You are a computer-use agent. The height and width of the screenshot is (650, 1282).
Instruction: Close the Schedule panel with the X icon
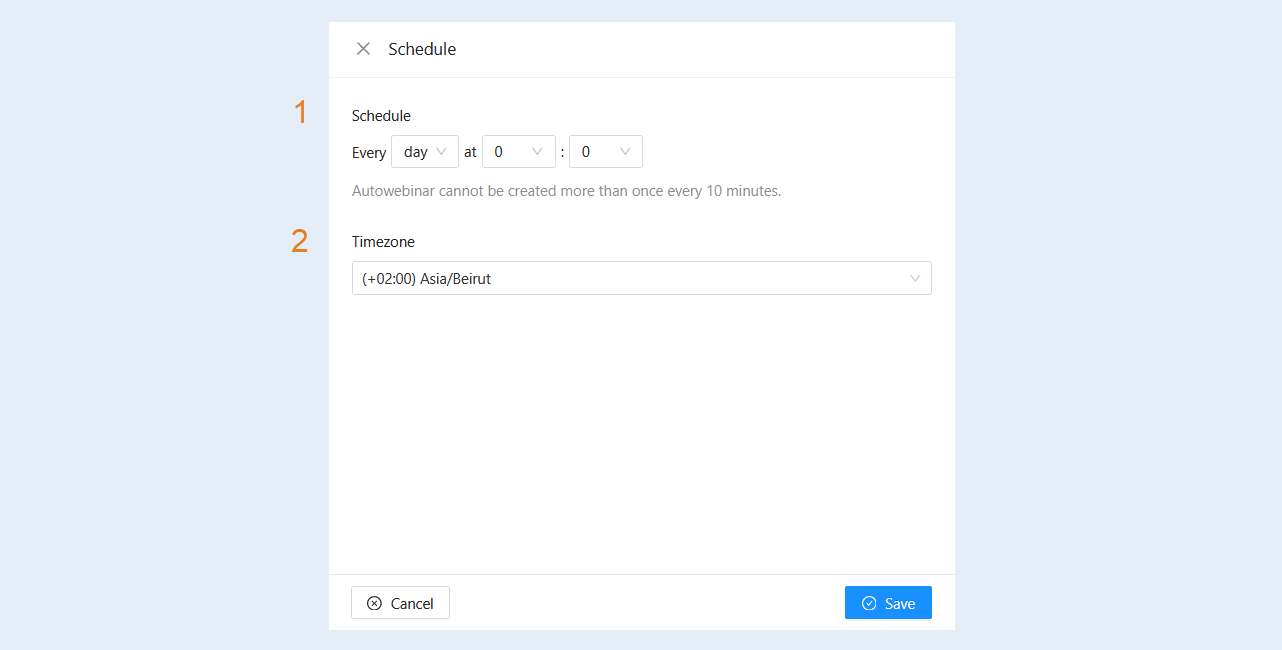coord(363,49)
